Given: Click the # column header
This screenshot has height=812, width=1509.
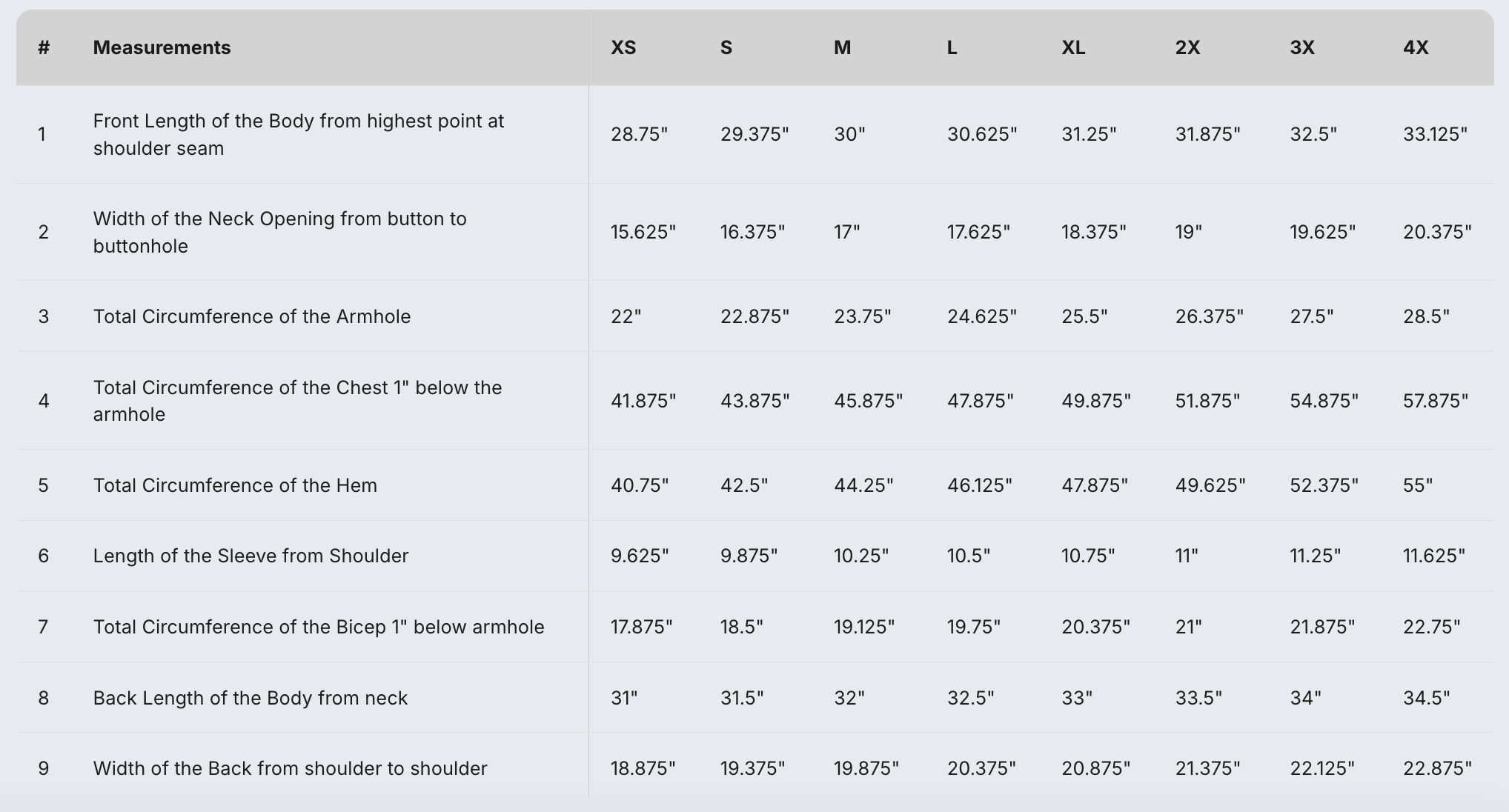Looking at the screenshot, I should [x=44, y=47].
